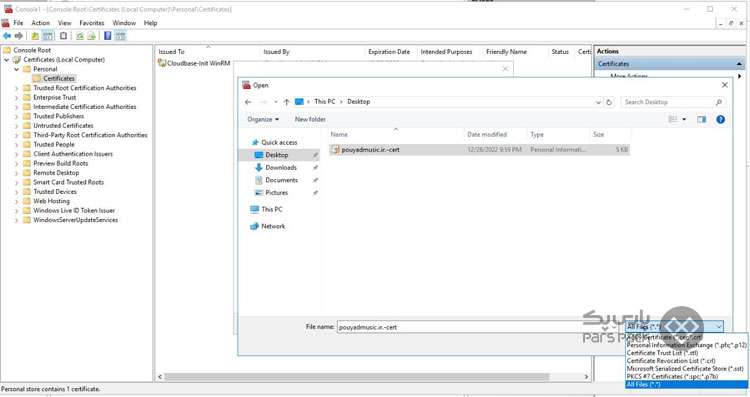Click the blue Help toolbar icon in MMC

108,36
